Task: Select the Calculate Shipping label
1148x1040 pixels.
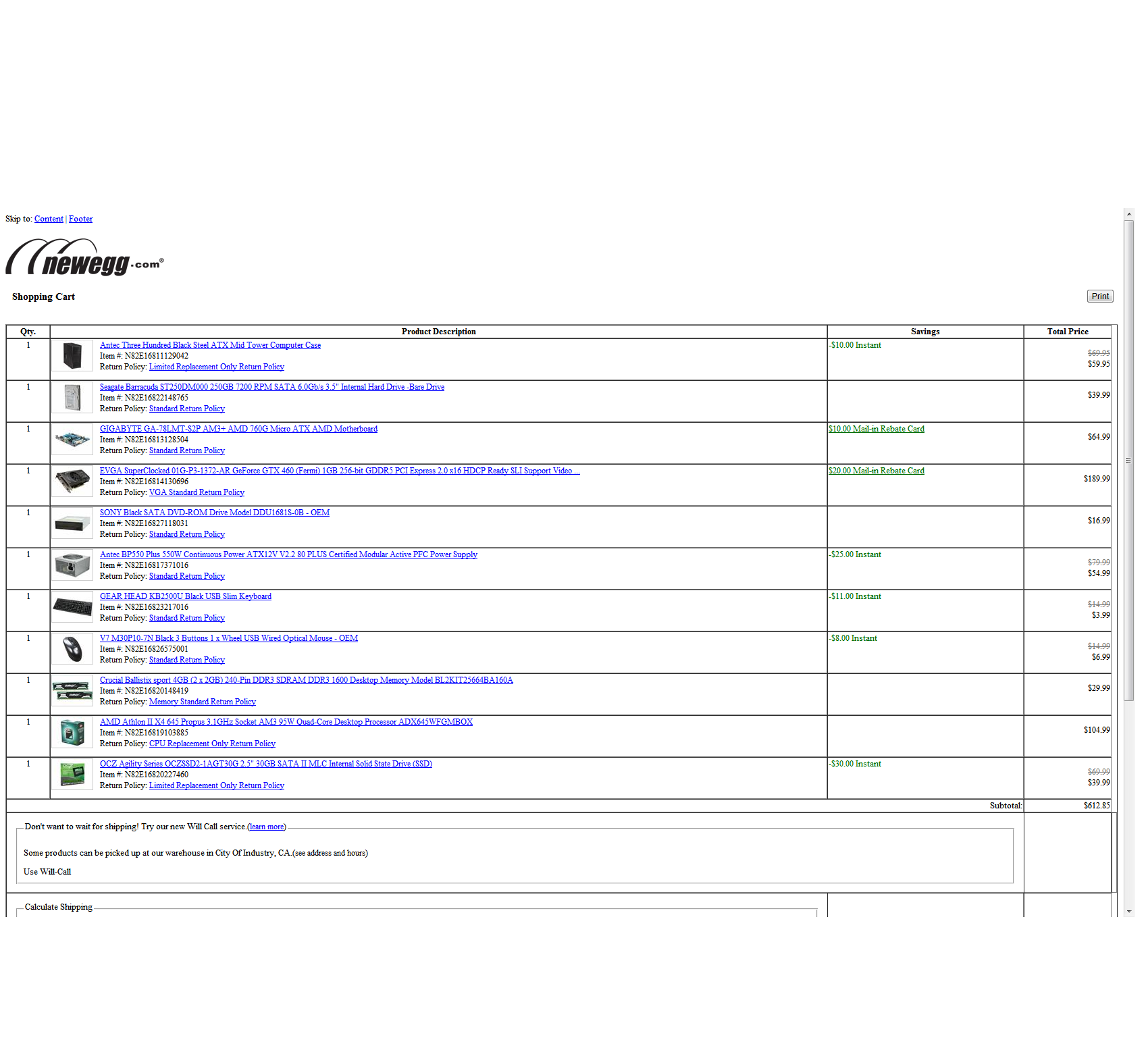Action: [x=59, y=907]
